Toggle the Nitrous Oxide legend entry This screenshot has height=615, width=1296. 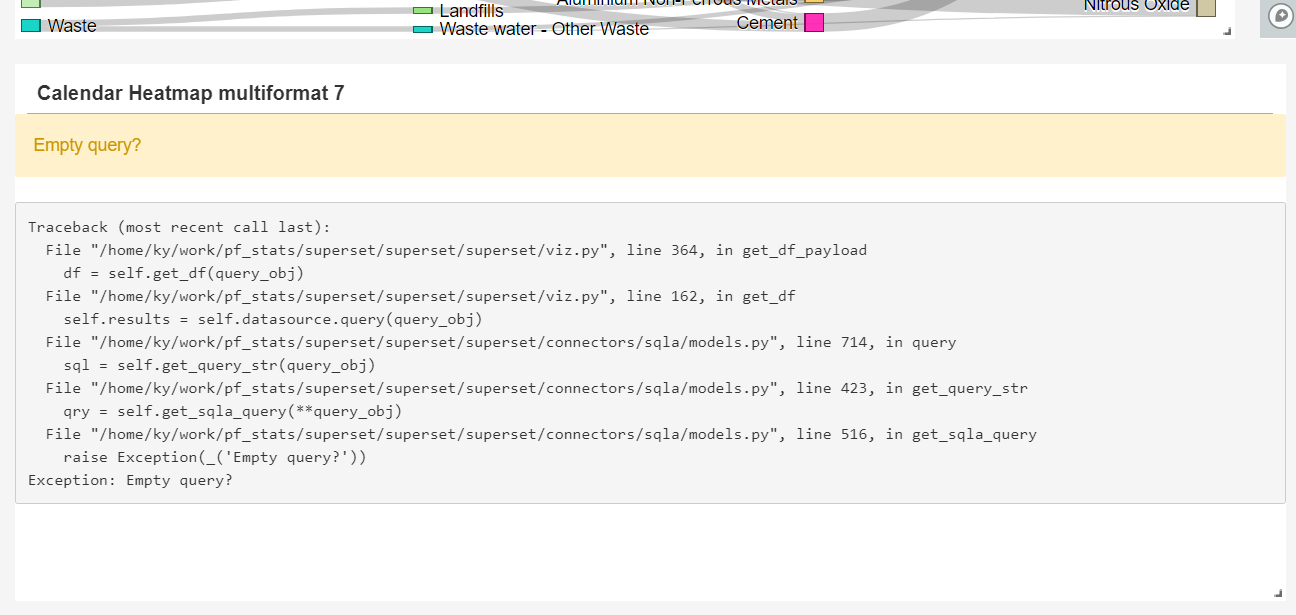tap(1136, 6)
